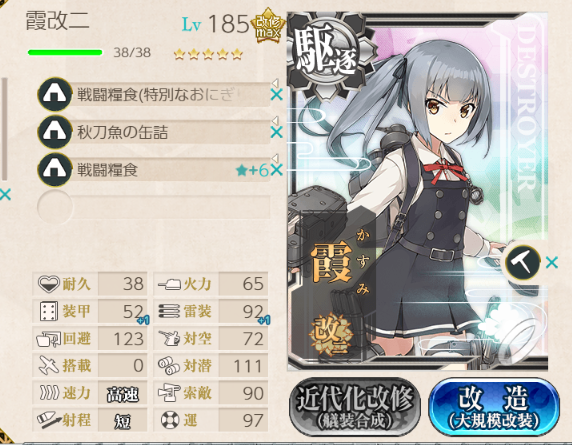Click the small arrow above the first equipment slot
This screenshot has height=445, width=572.
[x=275, y=83]
